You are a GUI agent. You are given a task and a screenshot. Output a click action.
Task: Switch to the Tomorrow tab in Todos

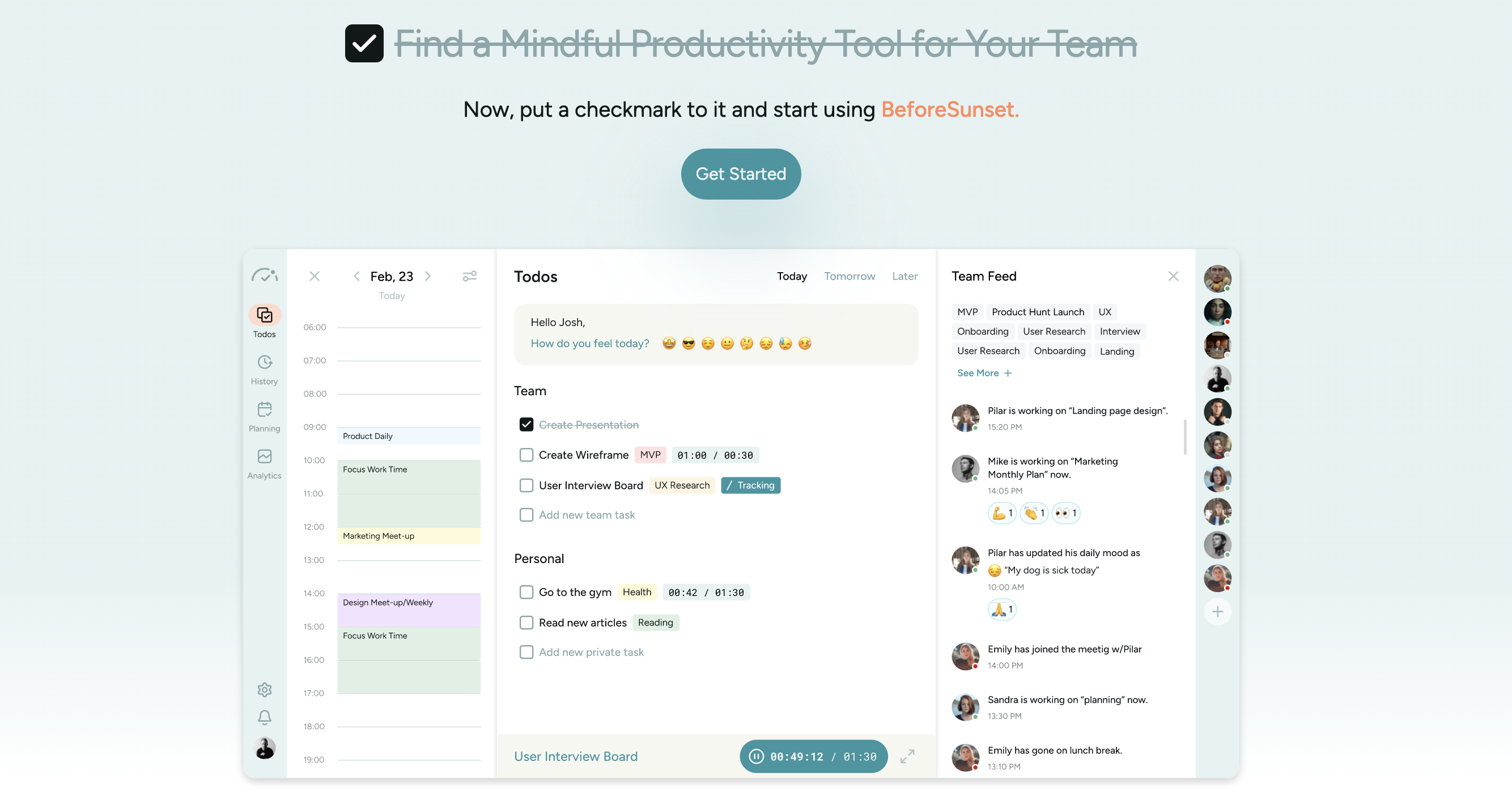click(849, 276)
